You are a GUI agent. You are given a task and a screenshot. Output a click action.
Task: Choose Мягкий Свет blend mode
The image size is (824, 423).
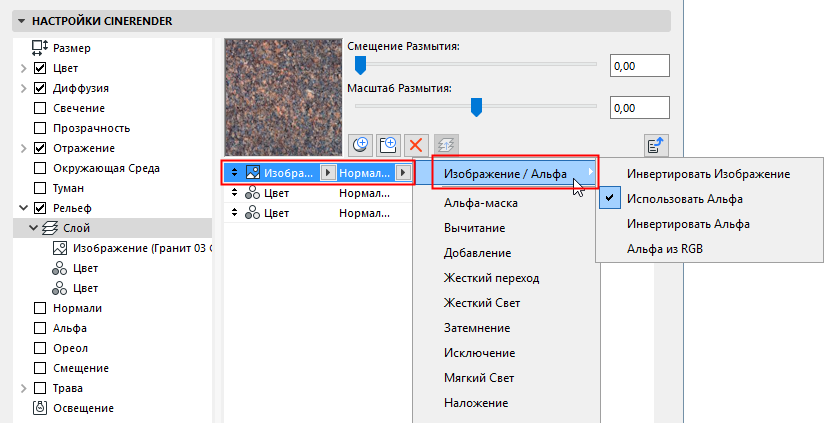click(479, 378)
